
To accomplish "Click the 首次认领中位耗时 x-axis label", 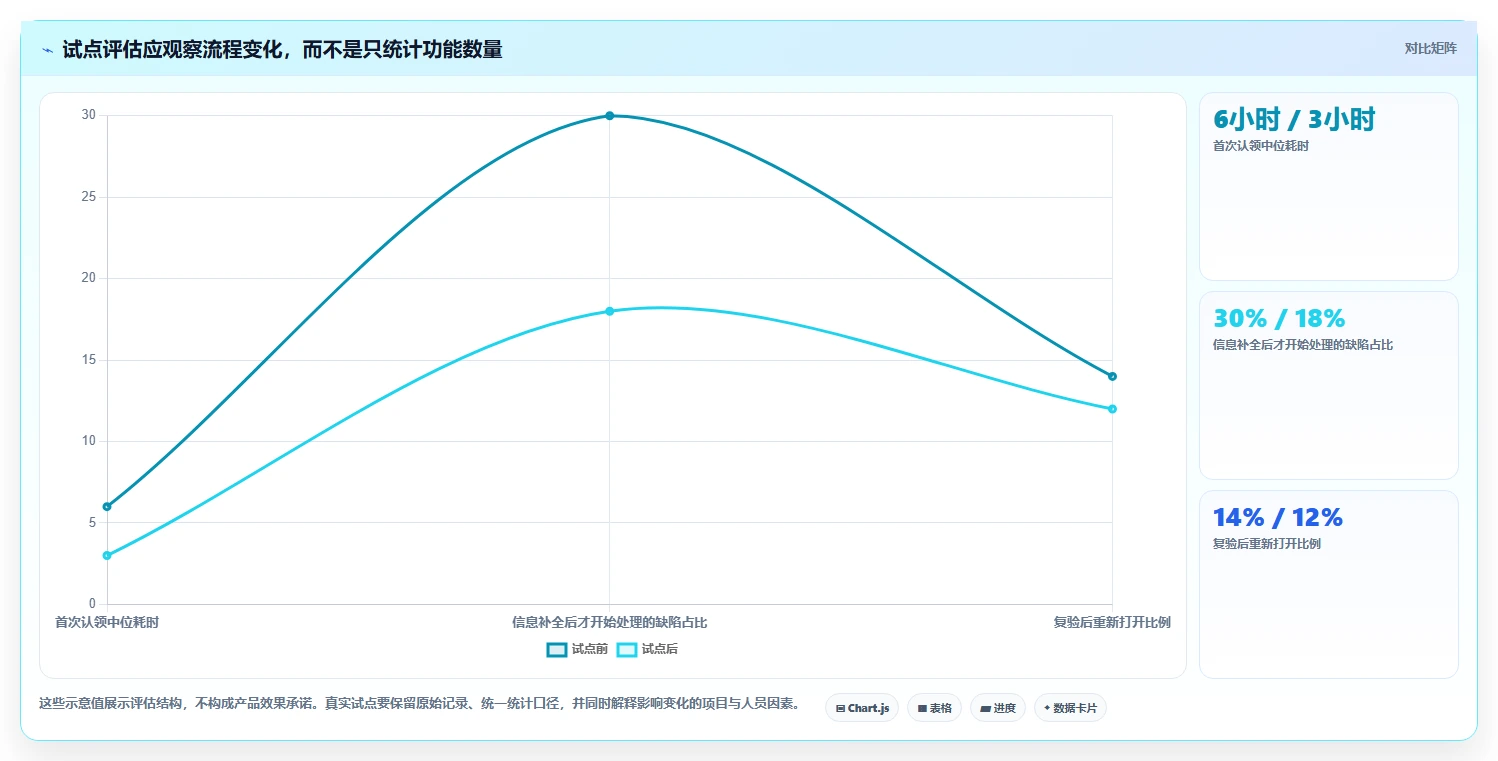I will click(107, 622).
